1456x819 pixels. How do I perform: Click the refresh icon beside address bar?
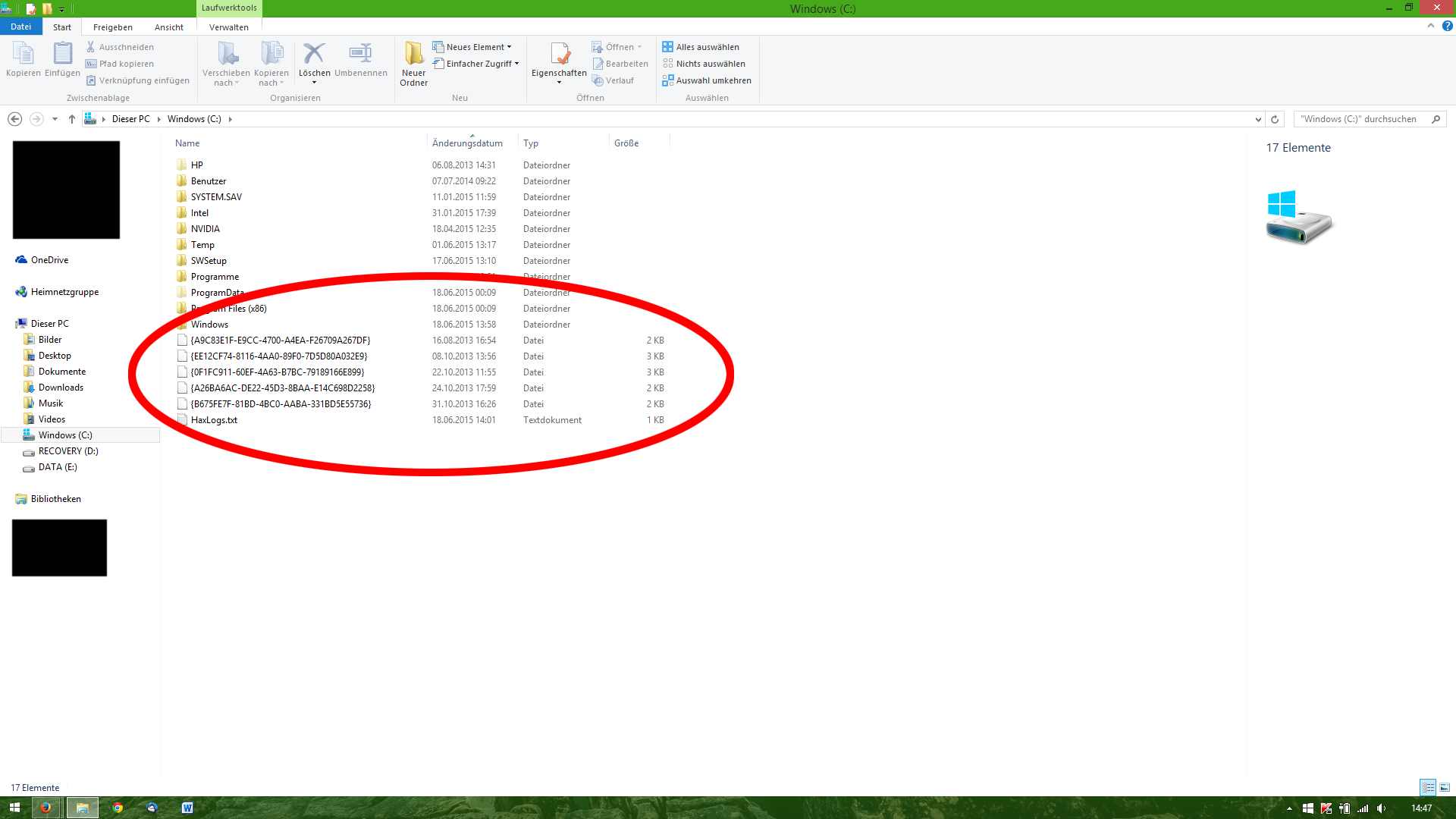pos(1275,119)
